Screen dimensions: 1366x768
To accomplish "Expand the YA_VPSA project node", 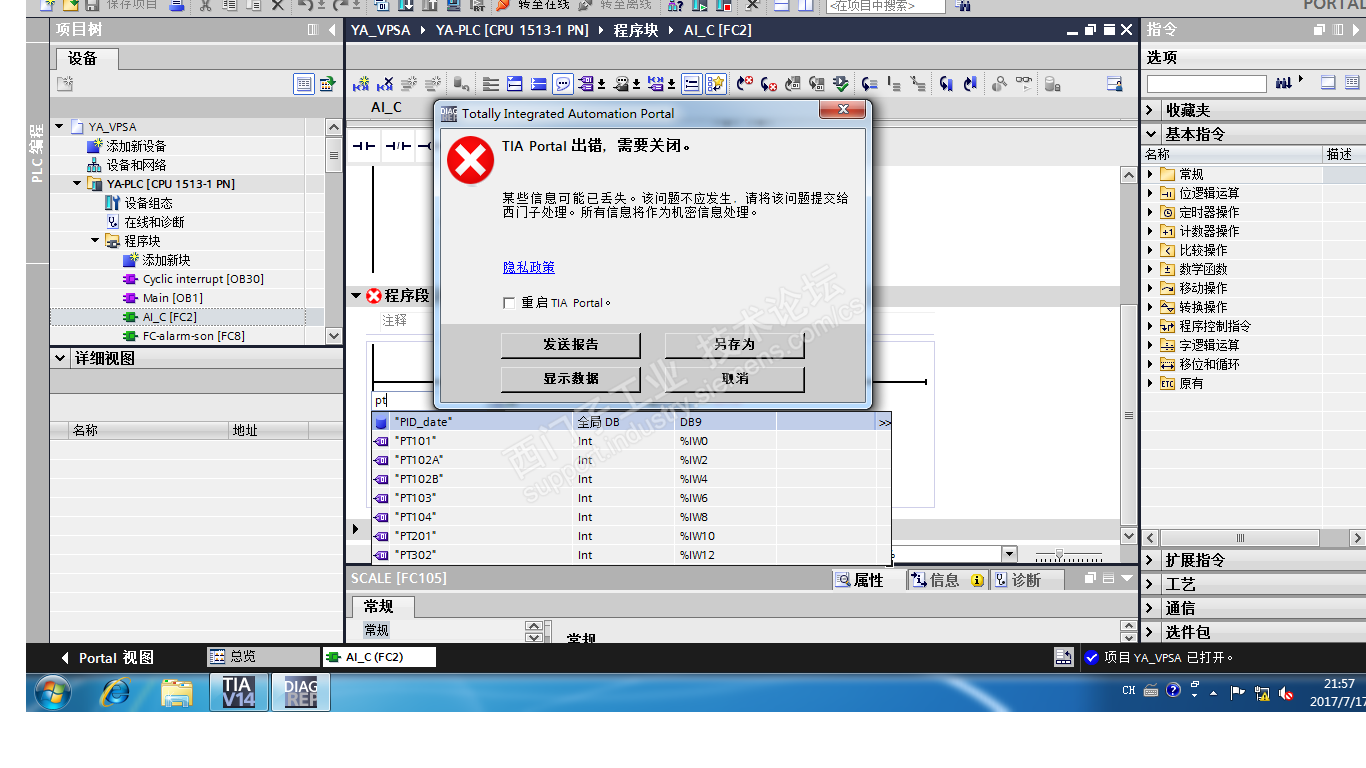I will point(59,127).
